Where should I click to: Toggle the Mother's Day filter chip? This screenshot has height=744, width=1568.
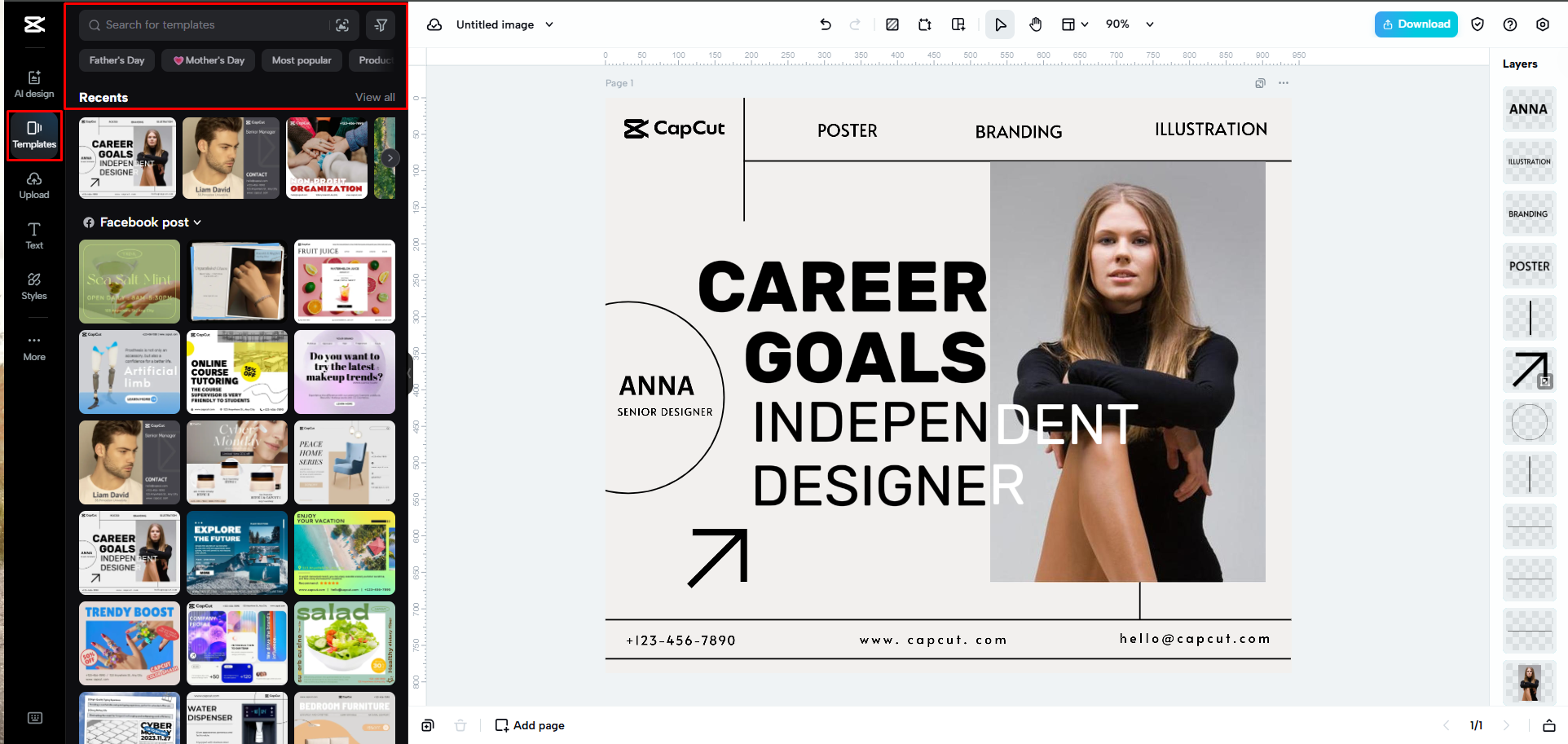point(208,59)
